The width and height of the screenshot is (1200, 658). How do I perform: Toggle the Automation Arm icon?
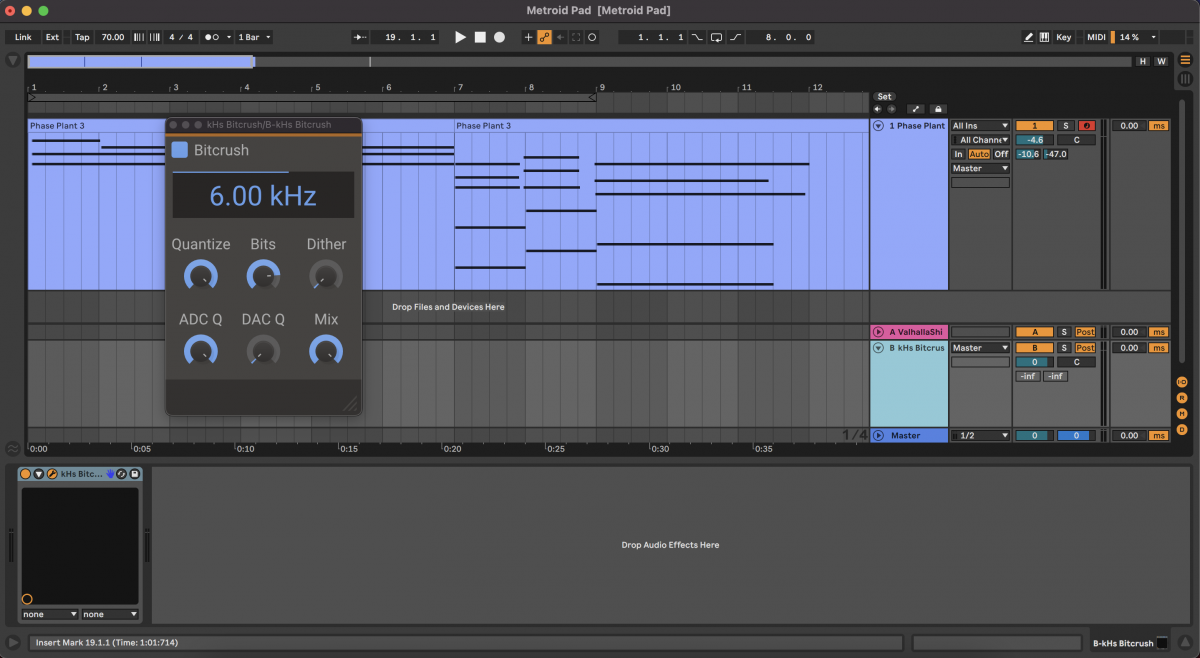pos(545,37)
